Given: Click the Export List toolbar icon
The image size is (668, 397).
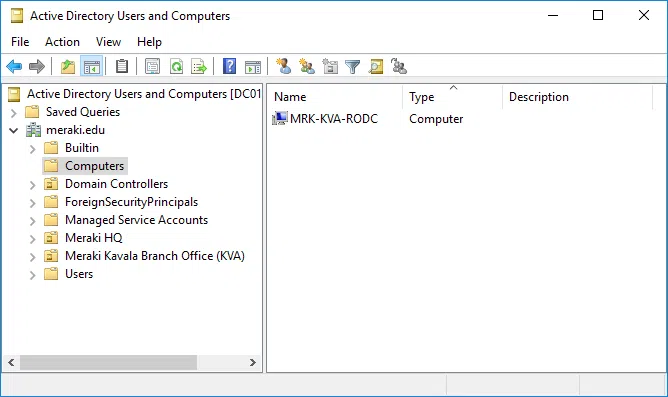Looking at the screenshot, I should click(x=199, y=66).
